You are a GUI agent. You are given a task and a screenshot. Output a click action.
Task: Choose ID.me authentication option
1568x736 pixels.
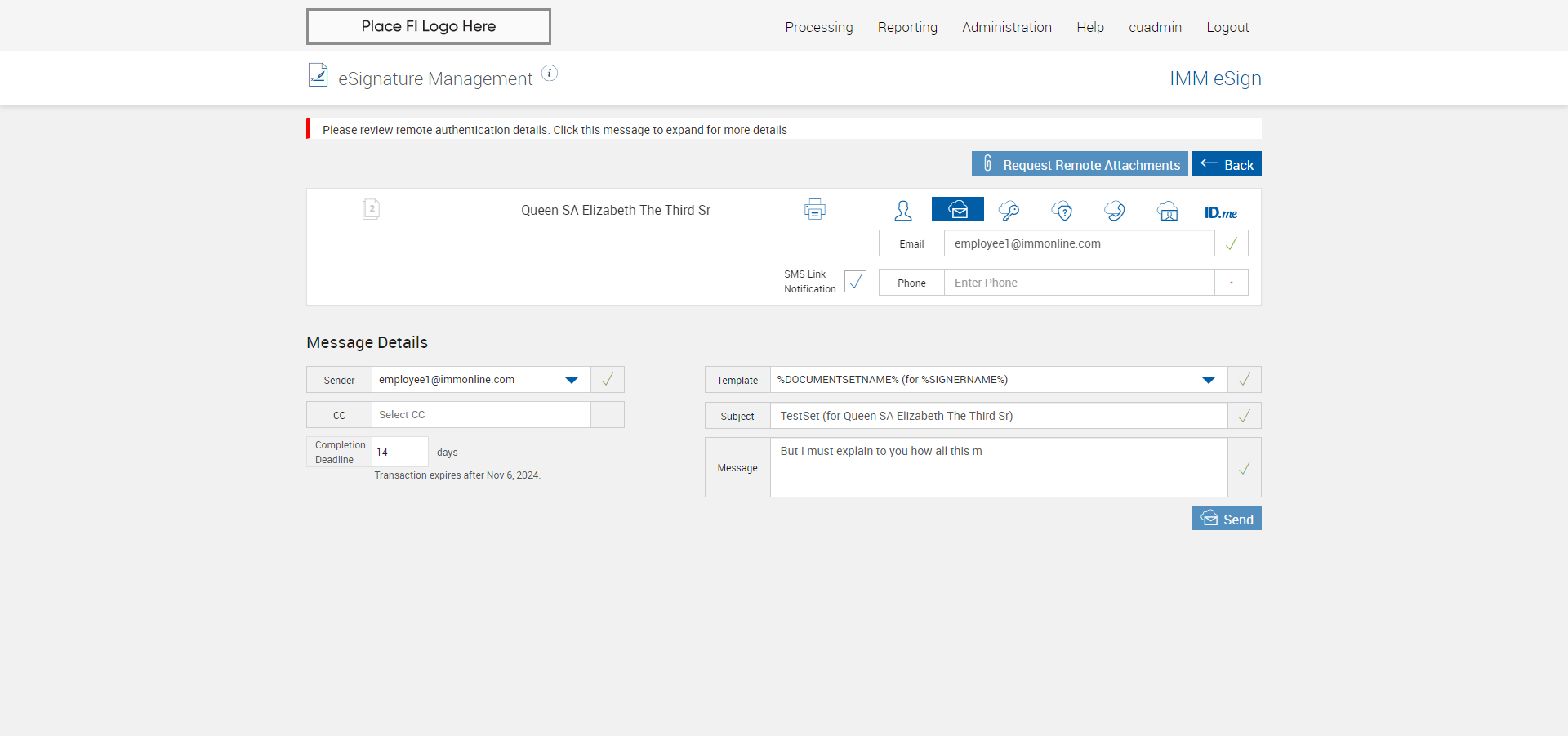[x=1220, y=212]
